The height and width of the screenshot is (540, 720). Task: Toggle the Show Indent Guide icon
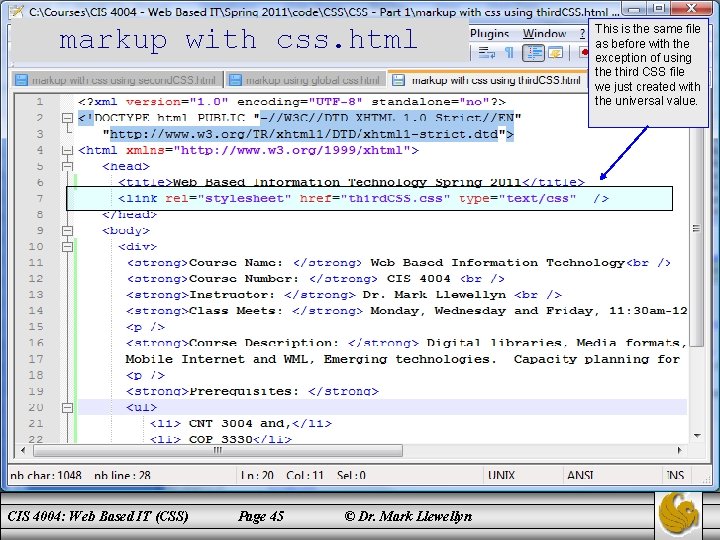click(x=533, y=53)
